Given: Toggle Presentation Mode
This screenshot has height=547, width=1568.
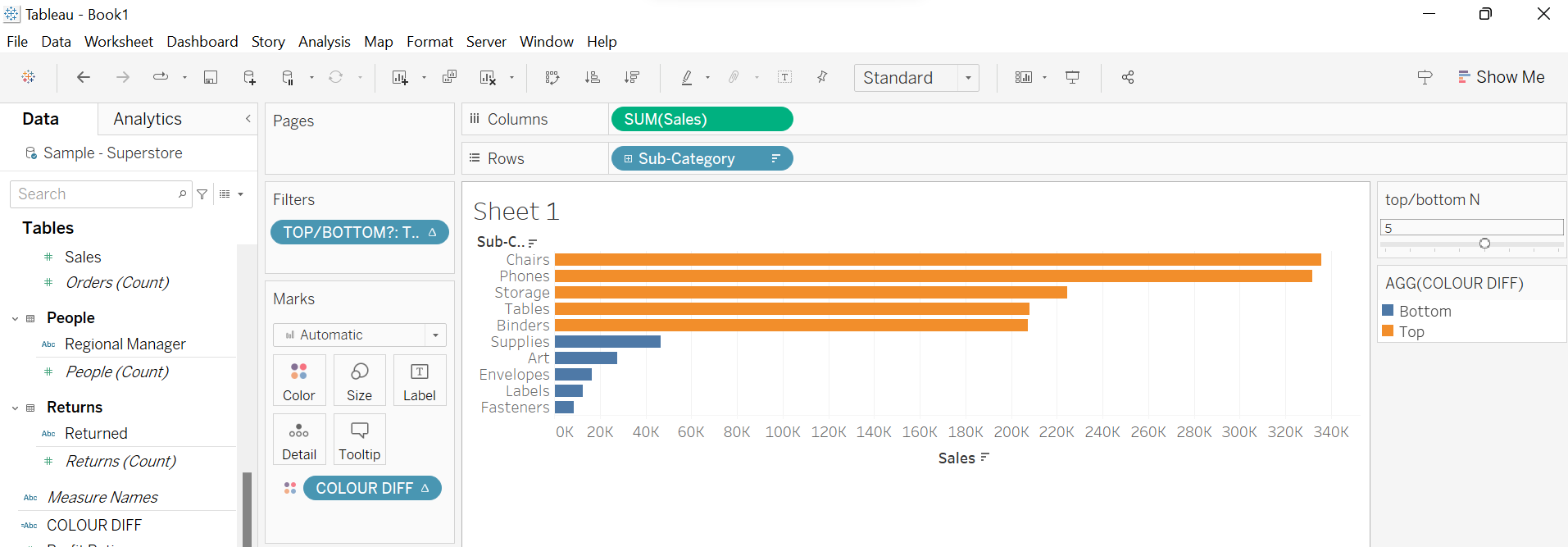Looking at the screenshot, I should (x=1072, y=77).
